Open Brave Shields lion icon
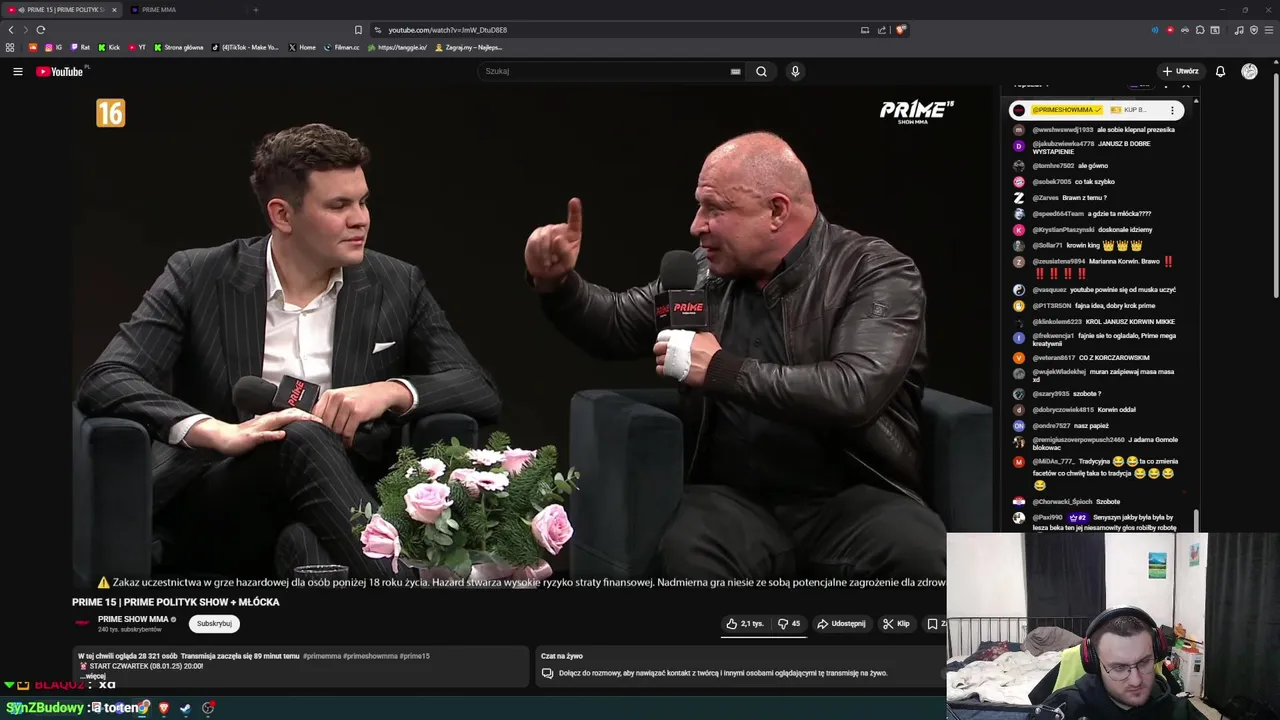The width and height of the screenshot is (1280, 720). [900, 30]
